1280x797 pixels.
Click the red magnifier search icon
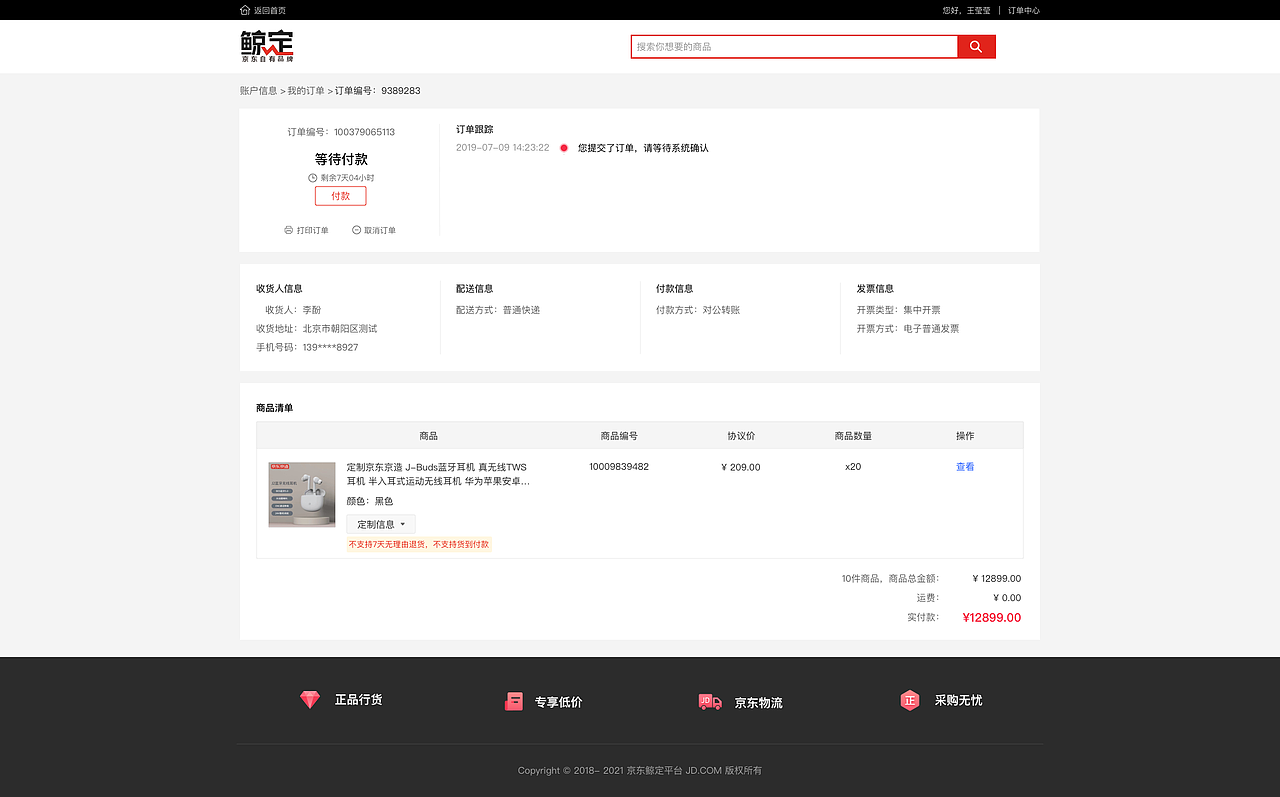pyautogui.click(x=975, y=46)
